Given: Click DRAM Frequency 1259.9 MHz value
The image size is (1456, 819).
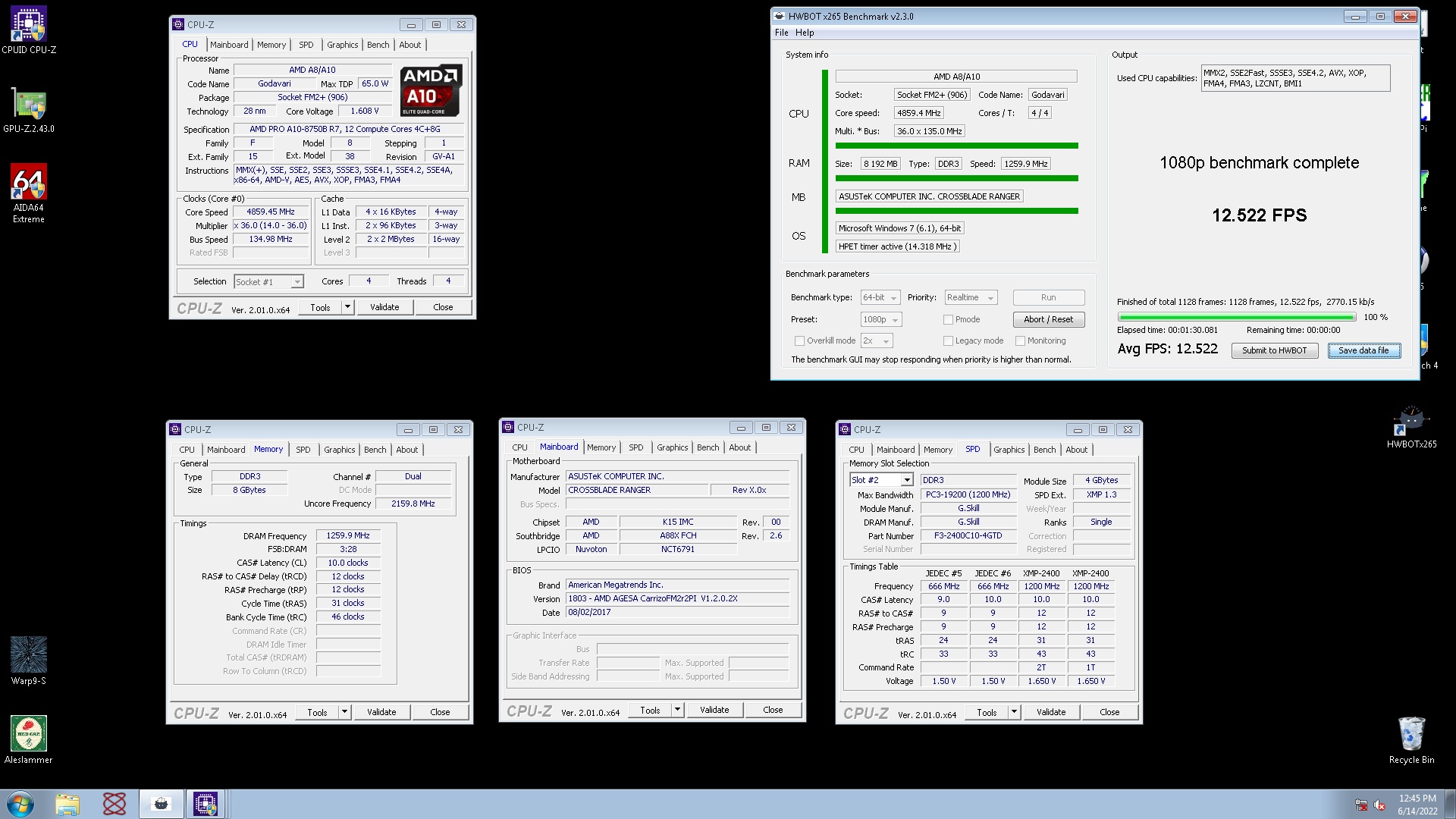Looking at the screenshot, I should 348,535.
